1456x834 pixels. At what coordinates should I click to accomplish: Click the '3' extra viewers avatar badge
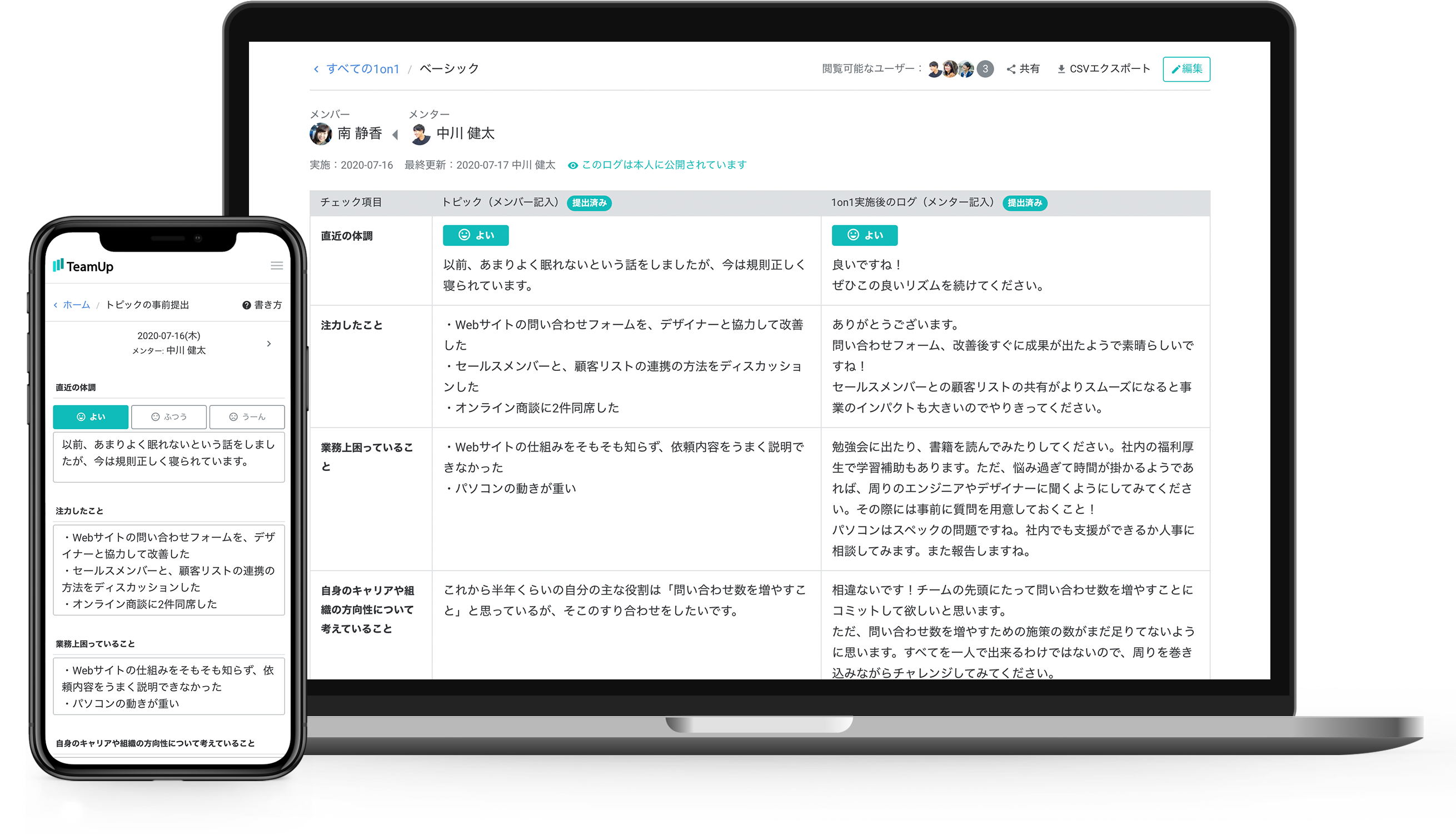pos(985,69)
